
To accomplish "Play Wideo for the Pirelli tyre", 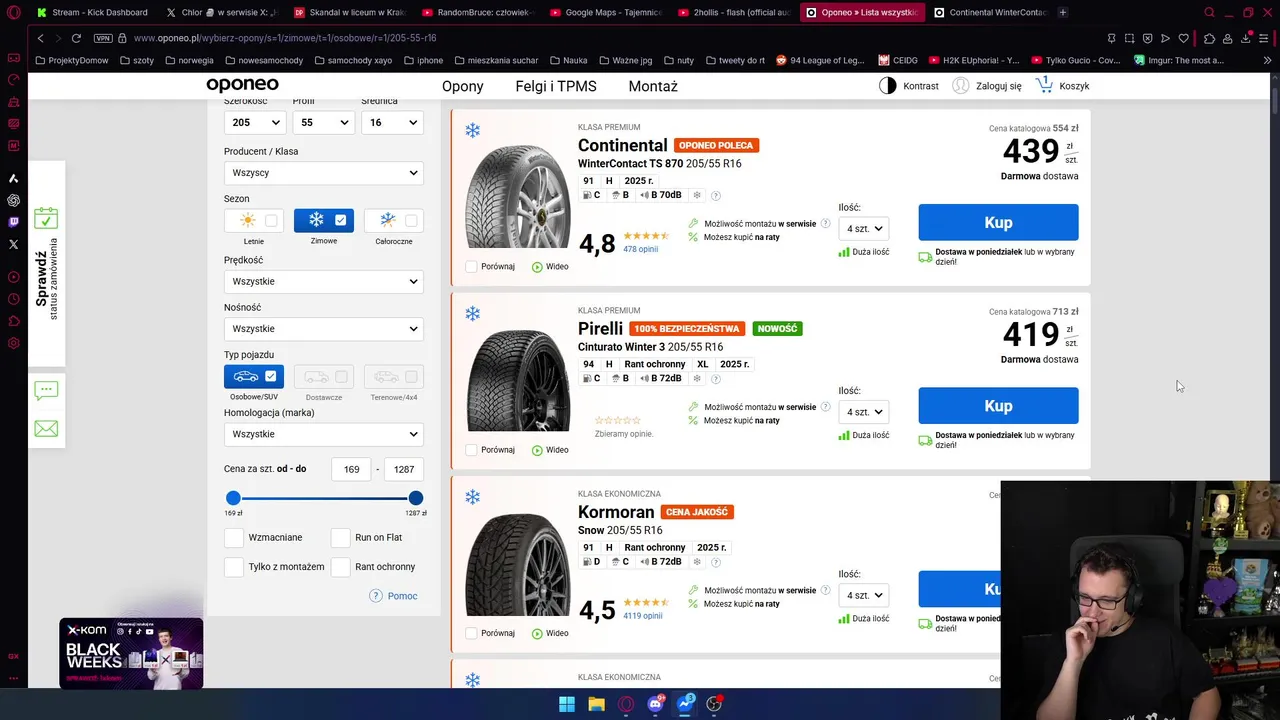I will pyautogui.click(x=550, y=450).
